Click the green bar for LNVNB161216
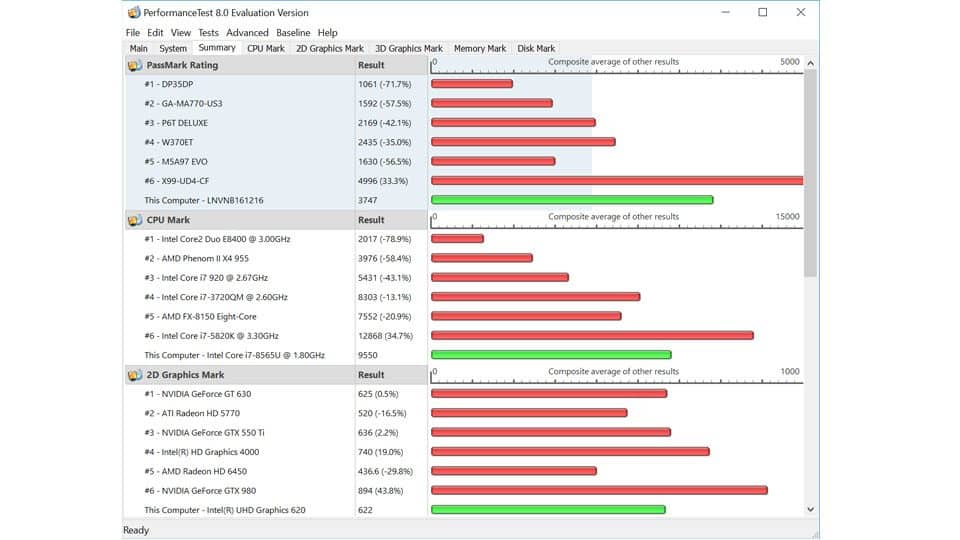Viewport: 960px width, 540px height. (572, 200)
